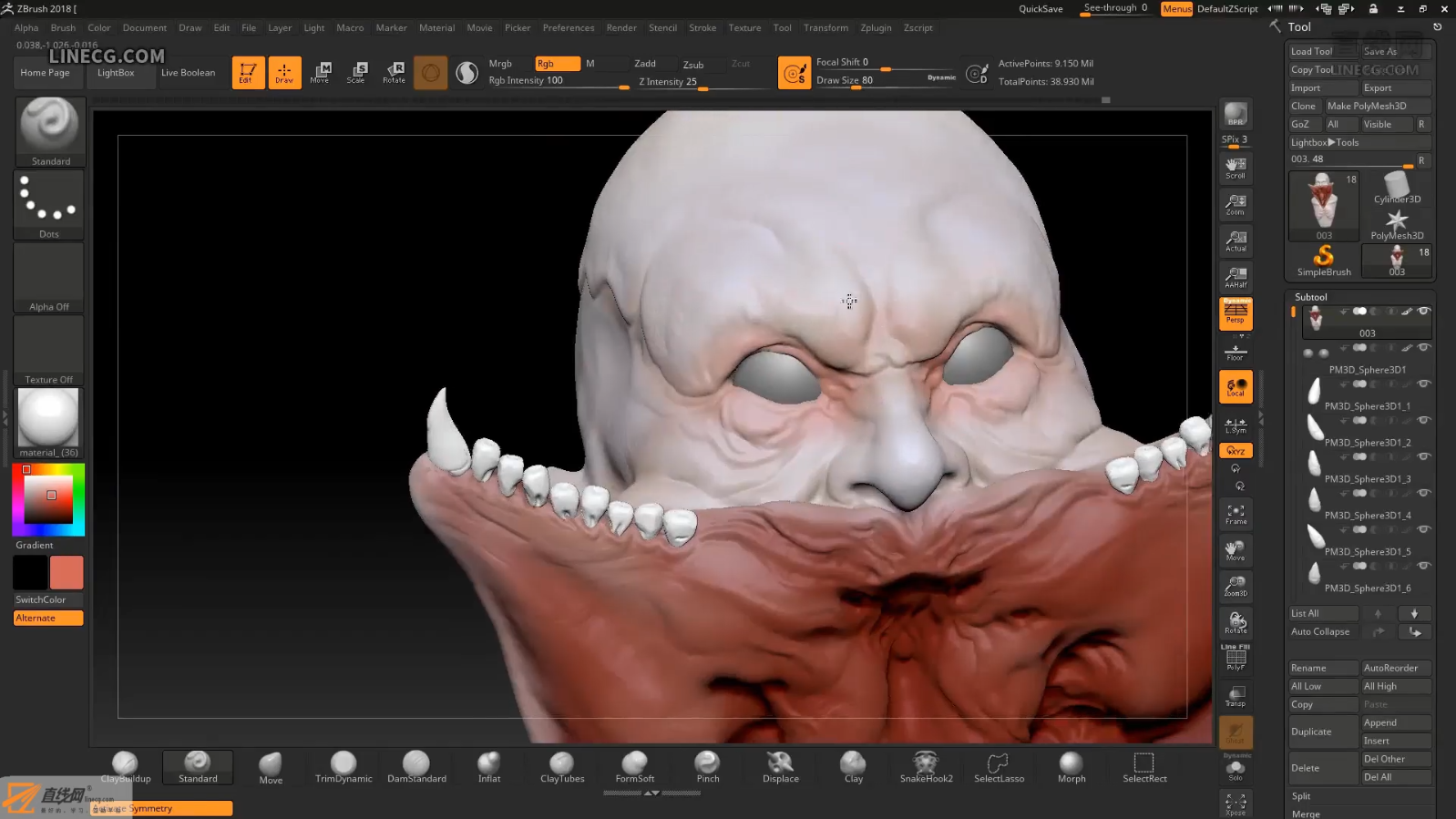Click the QuickSave button

(x=1041, y=9)
